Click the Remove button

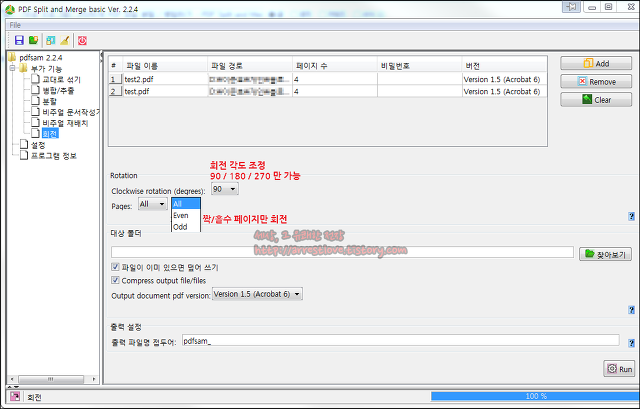tap(596, 82)
